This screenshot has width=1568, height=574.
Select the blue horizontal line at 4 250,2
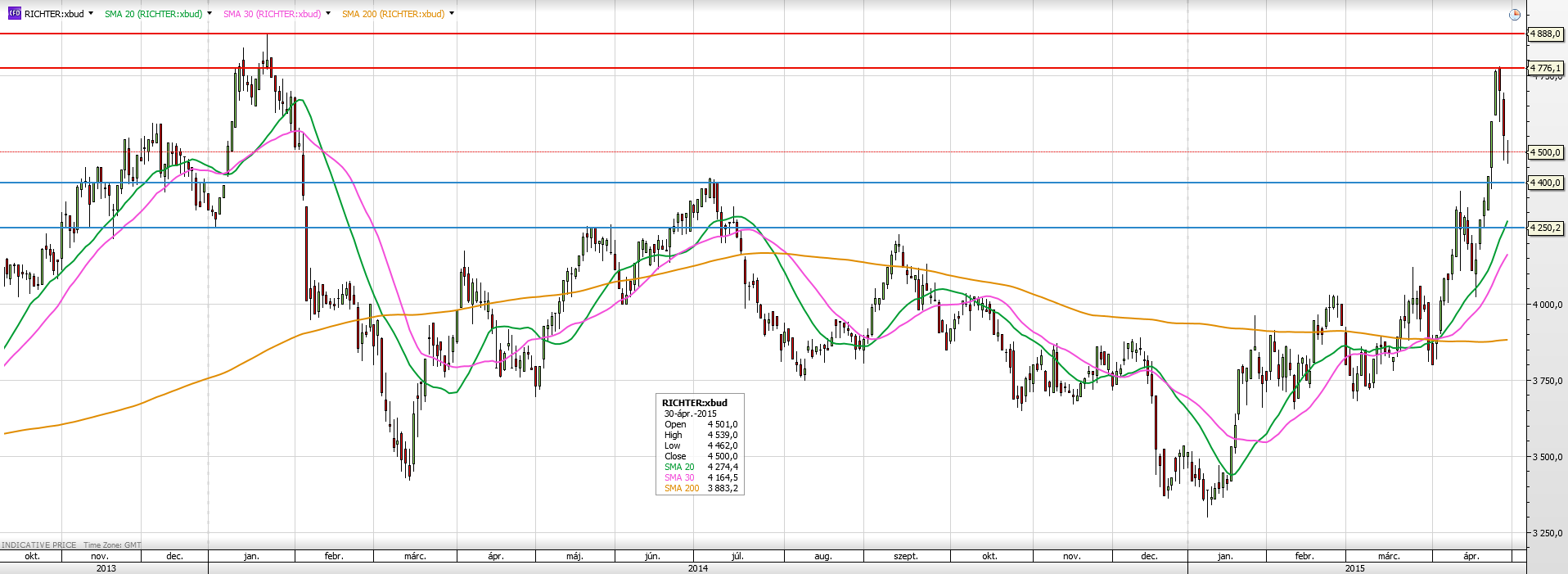(763, 228)
